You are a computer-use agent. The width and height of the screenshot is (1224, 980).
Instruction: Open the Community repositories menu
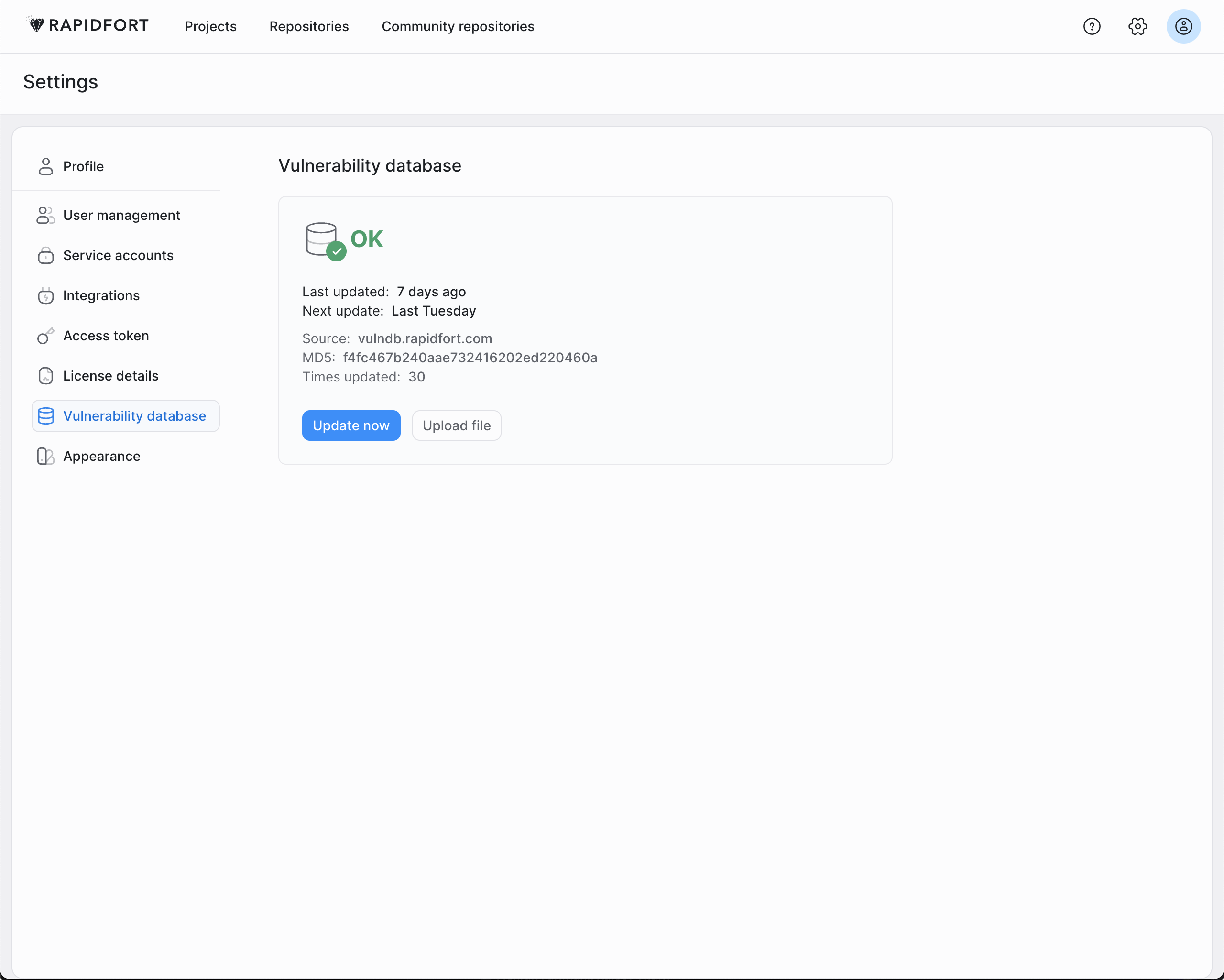click(x=458, y=26)
